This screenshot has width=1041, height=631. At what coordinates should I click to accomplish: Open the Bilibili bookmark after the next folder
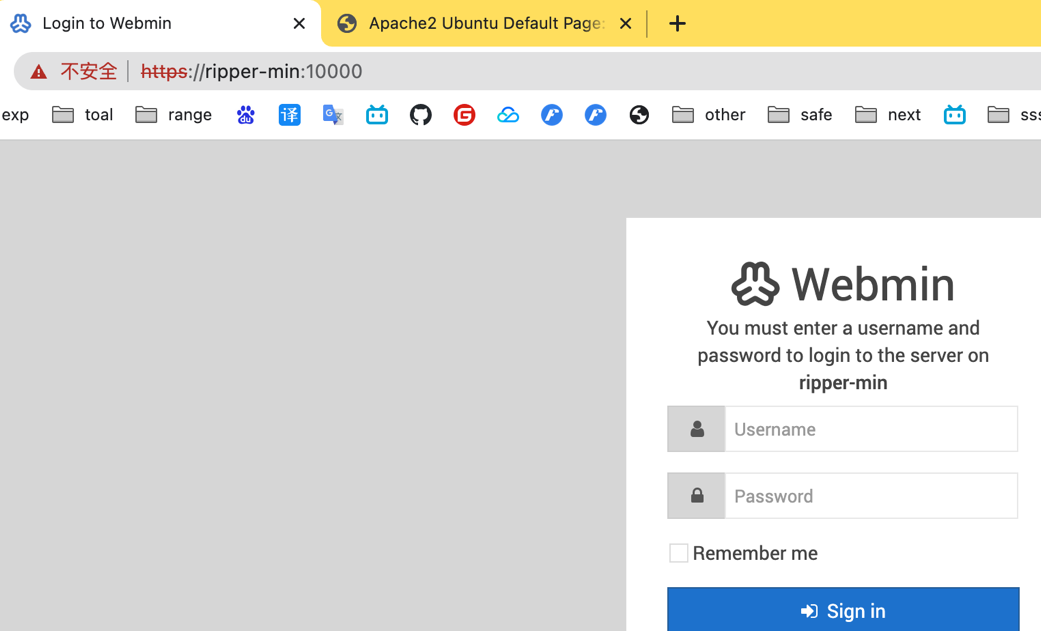(955, 115)
